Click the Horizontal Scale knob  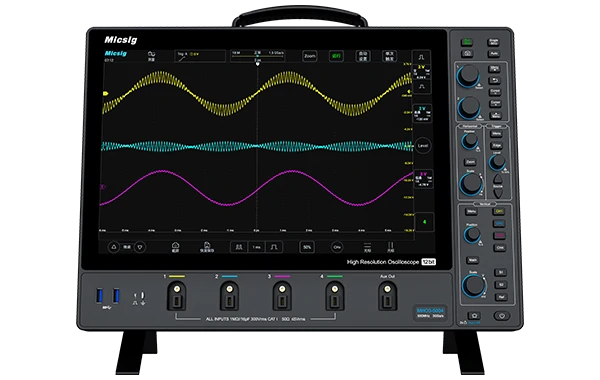pyautogui.click(x=471, y=183)
